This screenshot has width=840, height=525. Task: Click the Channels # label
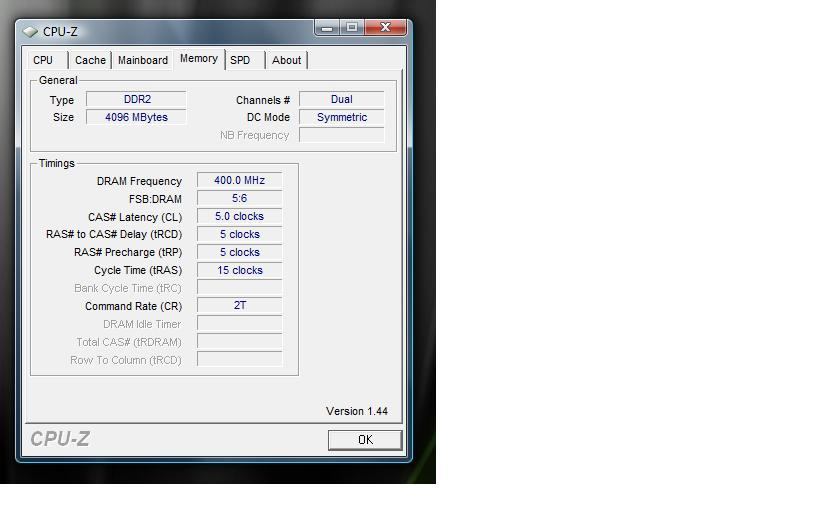pyautogui.click(x=263, y=100)
